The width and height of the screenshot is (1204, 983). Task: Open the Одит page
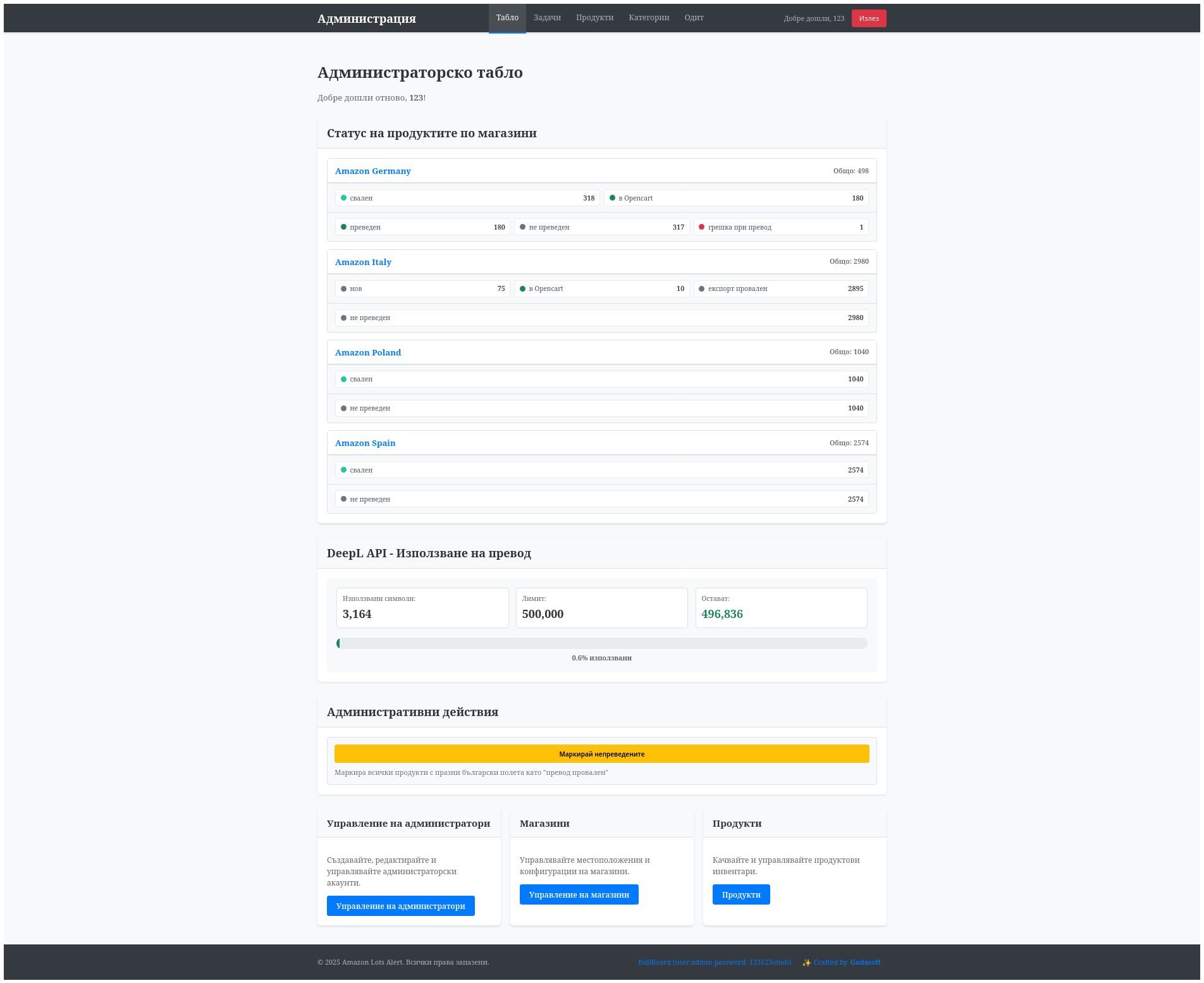(x=694, y=18)
